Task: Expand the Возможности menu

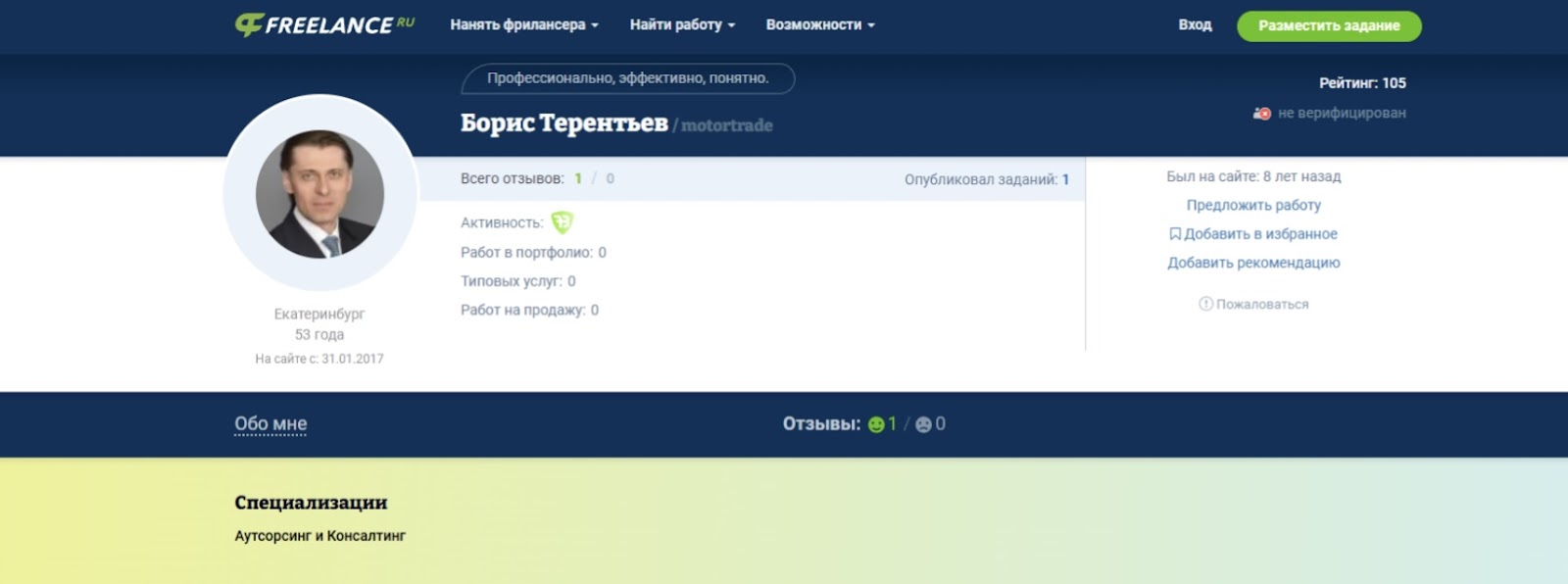Action: coord(820,24)
